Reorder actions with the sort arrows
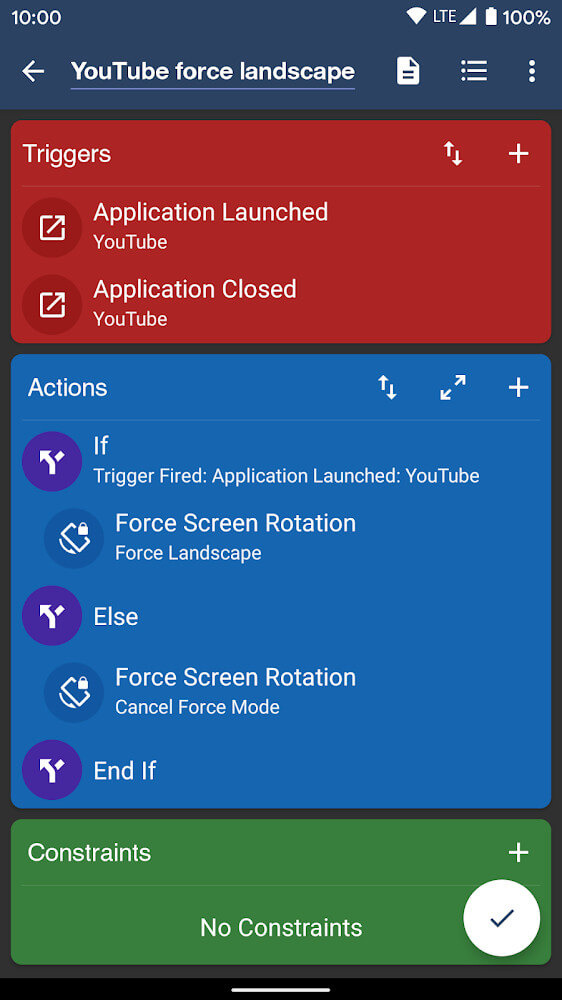Screen dimensions: 562x1000 pyautogui.click(x=387, y=387)
